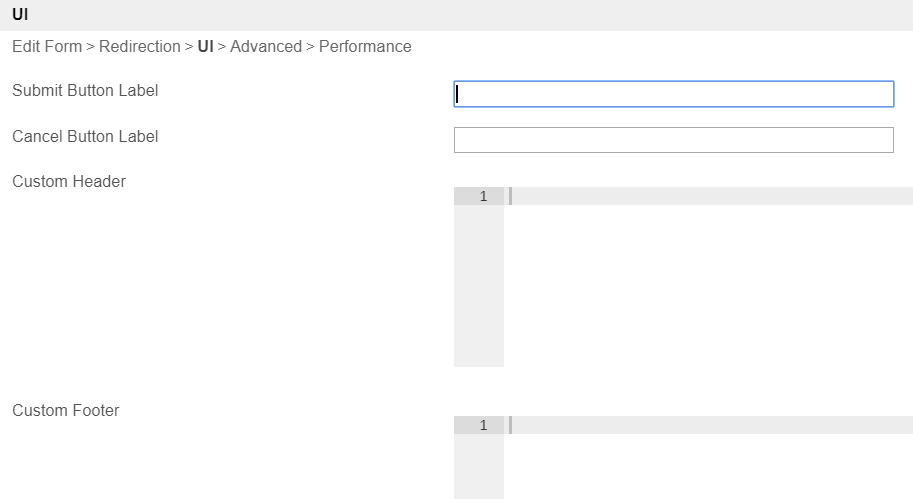Switch to the Advanced section

point(265,47)
